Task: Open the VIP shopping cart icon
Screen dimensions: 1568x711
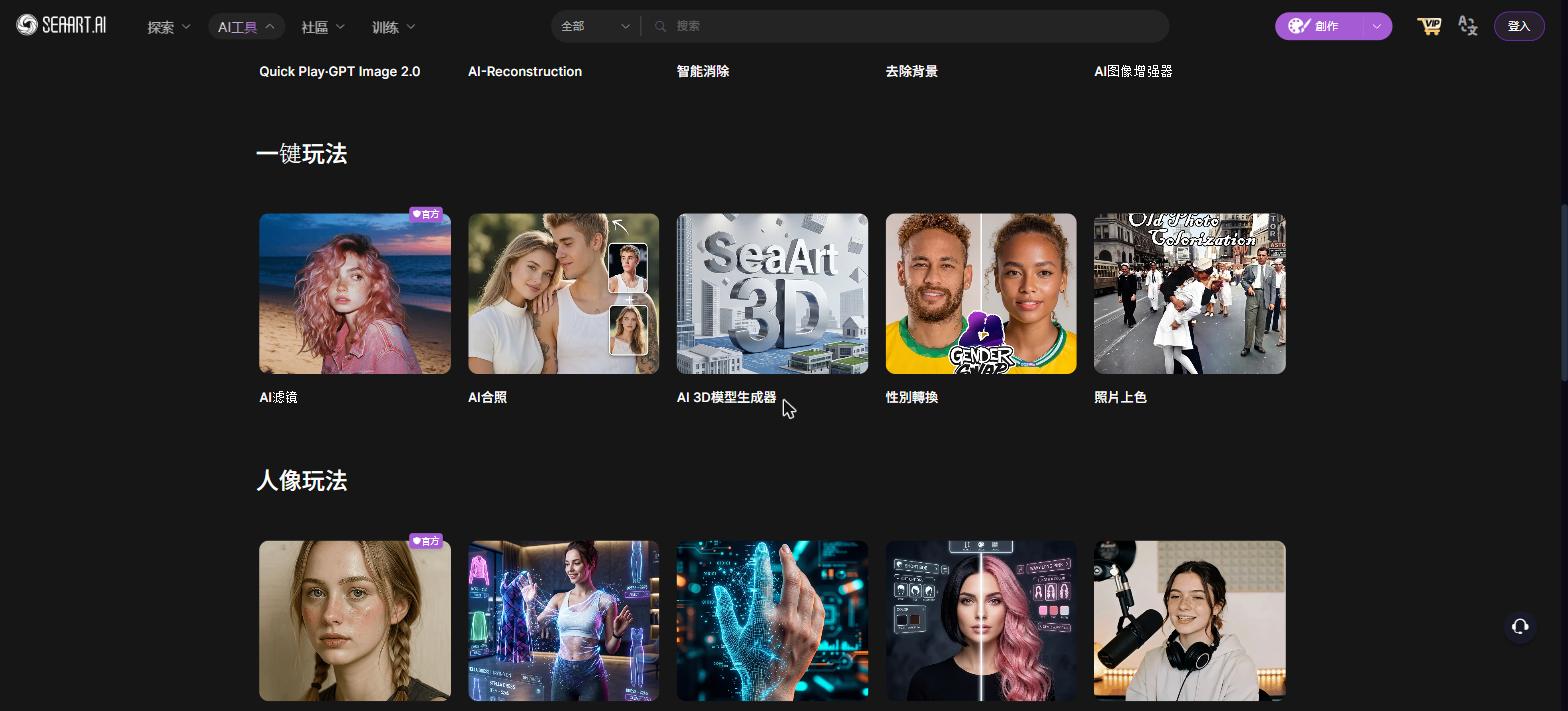Action: coord(1429,26)
